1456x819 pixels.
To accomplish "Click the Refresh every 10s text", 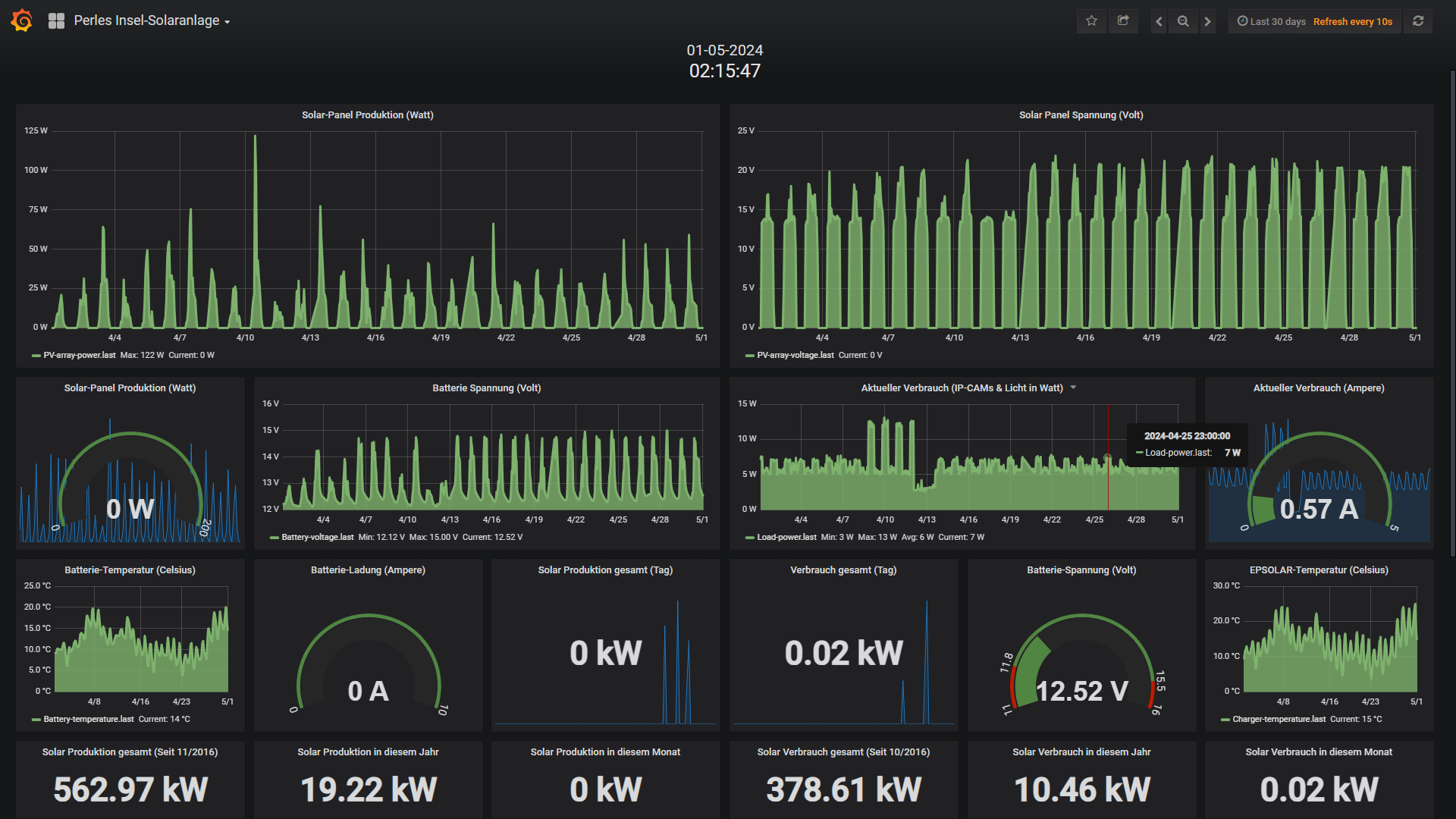I will pyautogui.click(x=1352, y=21).
